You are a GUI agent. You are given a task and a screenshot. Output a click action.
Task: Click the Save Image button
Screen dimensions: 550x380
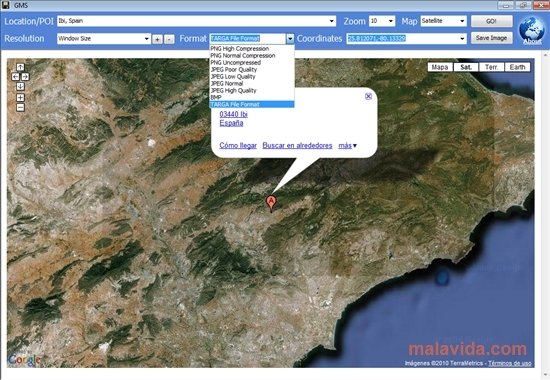[491, 38]
